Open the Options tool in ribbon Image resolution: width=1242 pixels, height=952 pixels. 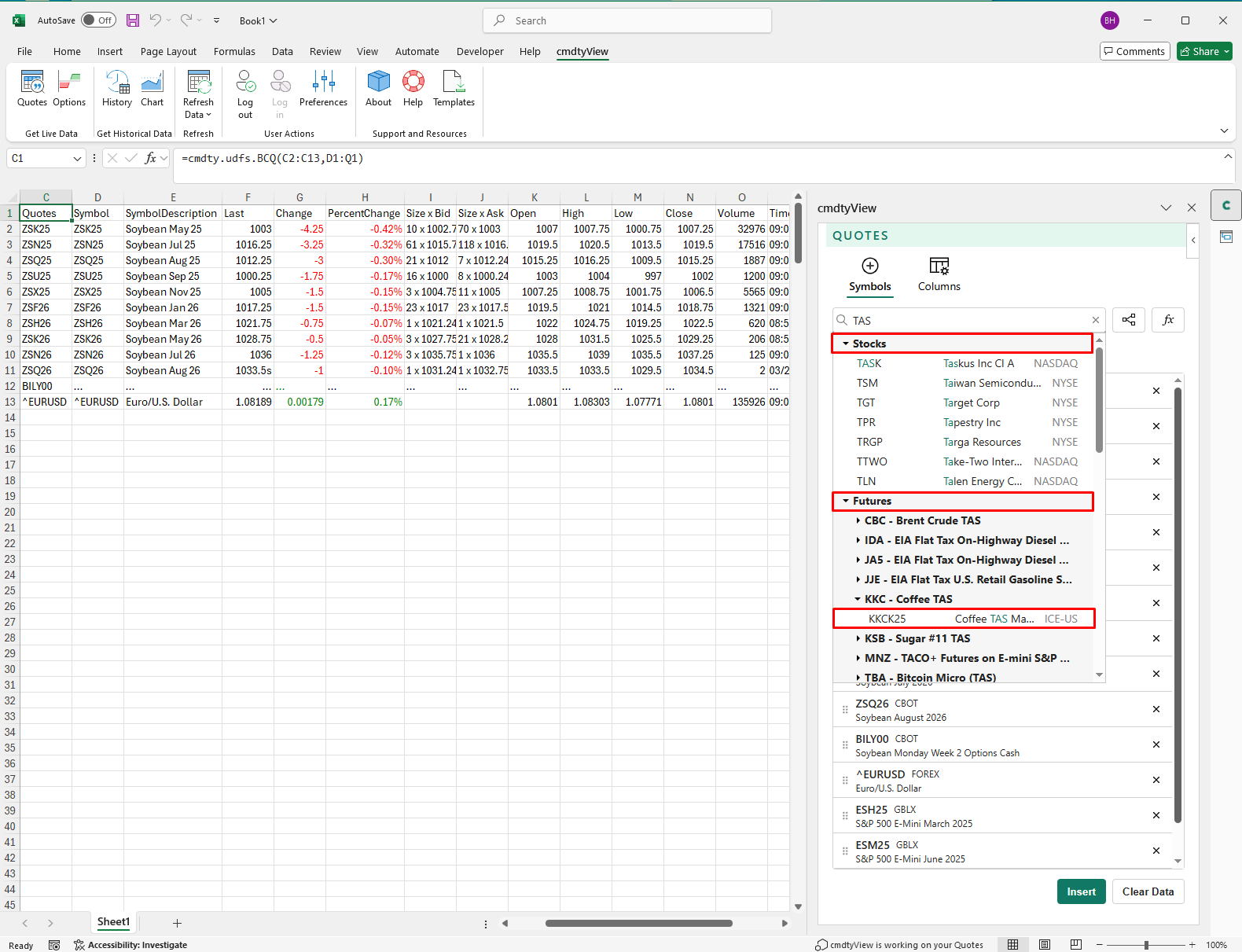point(69,88)
